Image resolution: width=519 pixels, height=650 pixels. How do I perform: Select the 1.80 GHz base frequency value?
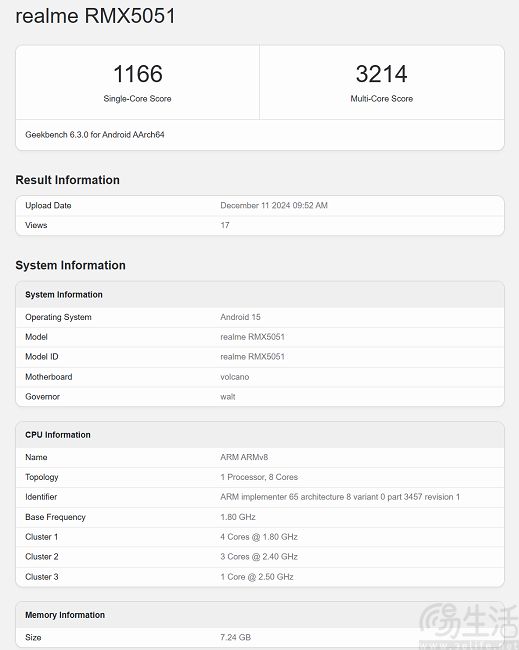[238, 517]
